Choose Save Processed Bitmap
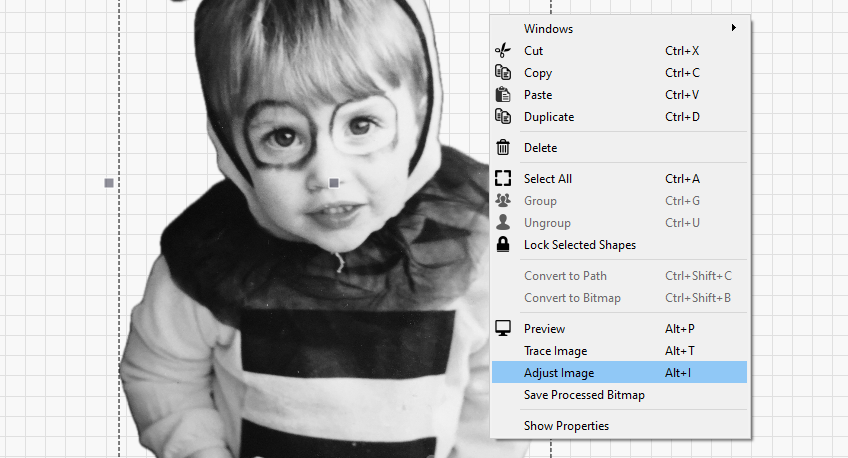Image resolution: width=848 pixels, height=458 pixels. pyautogui.click(x=584, y=395)
